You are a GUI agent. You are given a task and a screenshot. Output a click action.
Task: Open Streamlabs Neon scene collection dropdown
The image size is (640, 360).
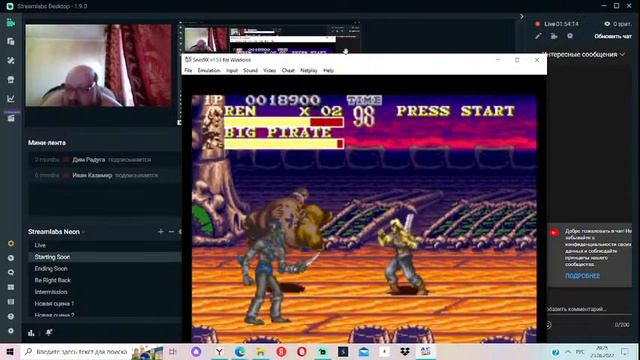point(56,231)
